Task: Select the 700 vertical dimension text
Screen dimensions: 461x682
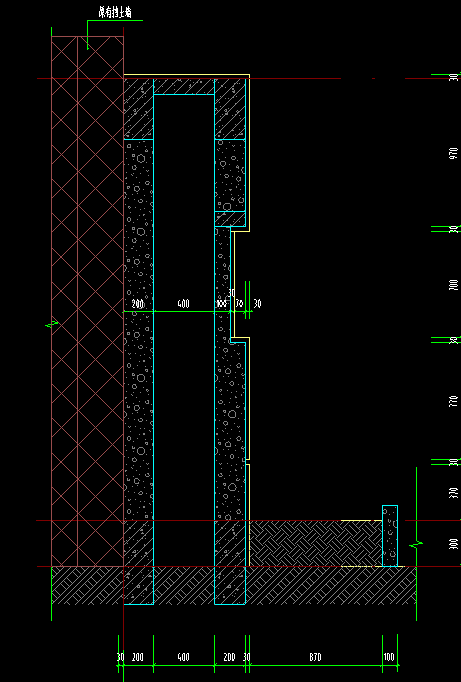Action: [x=454, y=285]
